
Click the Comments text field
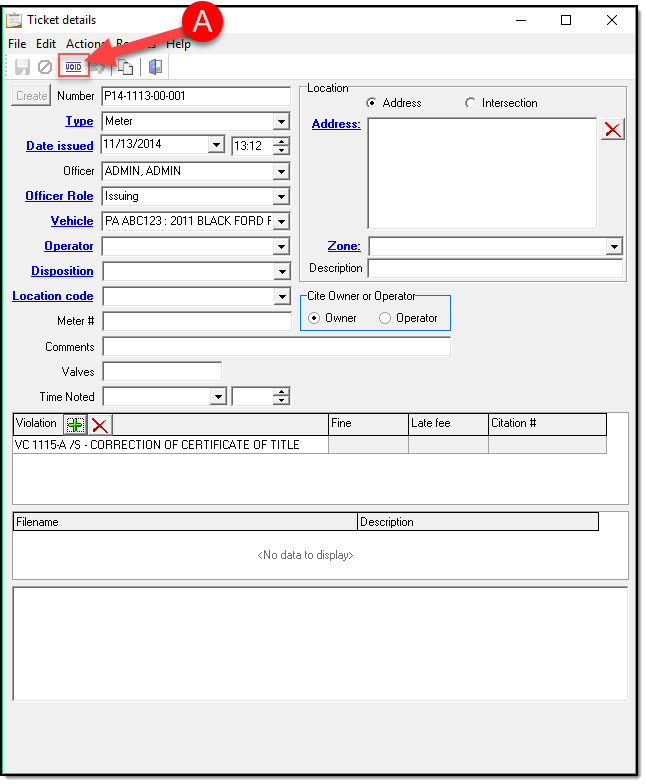pyautogui.click(x=276, y=347)
